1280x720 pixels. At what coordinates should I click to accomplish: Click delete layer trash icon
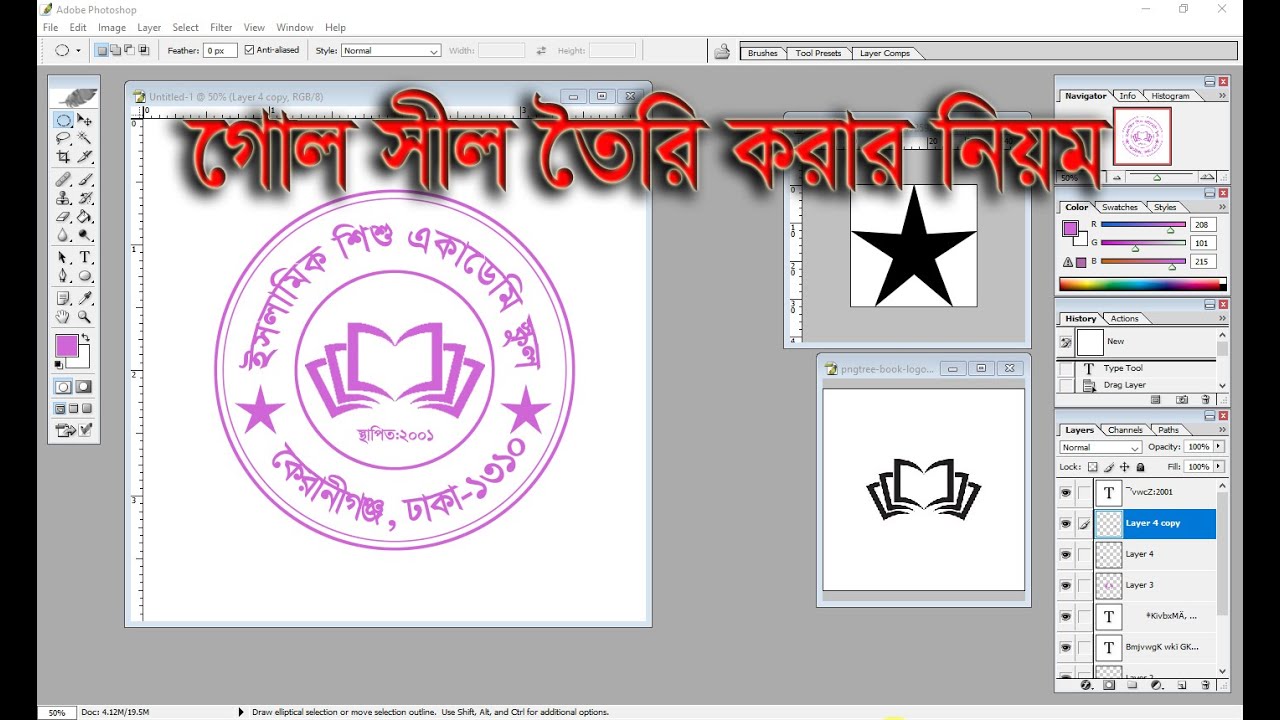(x=1205, y=685)
